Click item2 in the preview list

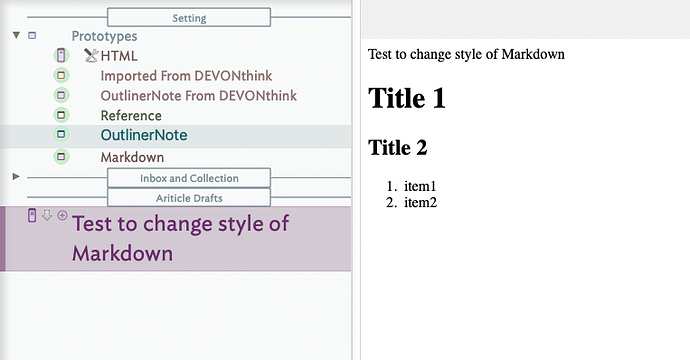421,202
